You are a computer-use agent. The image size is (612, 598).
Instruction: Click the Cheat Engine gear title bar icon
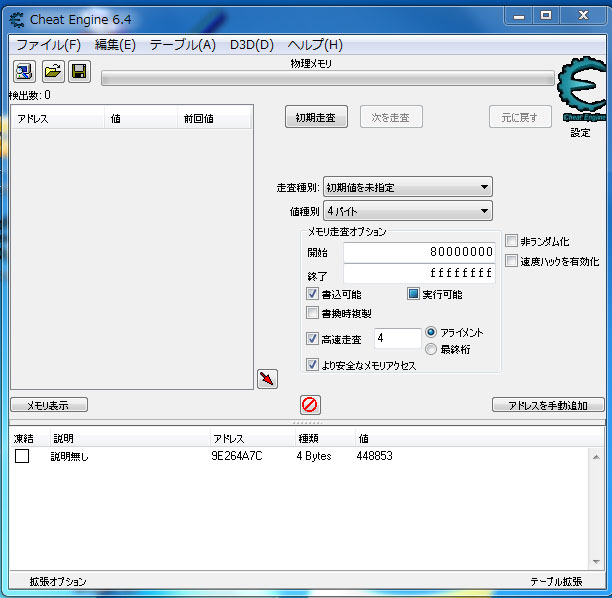(x=17, y=20)
